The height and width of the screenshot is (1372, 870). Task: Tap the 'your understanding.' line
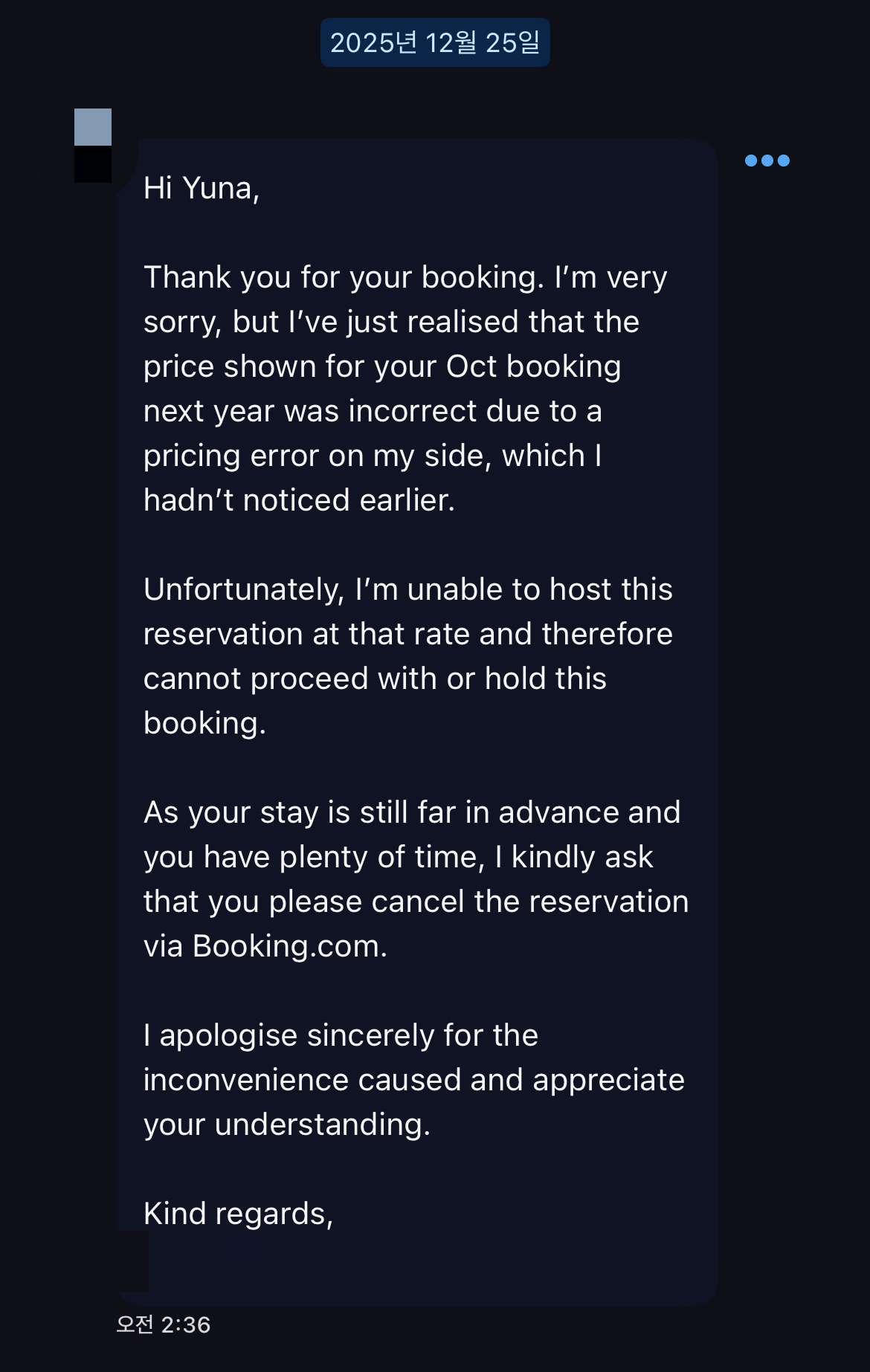(287, 1125)
